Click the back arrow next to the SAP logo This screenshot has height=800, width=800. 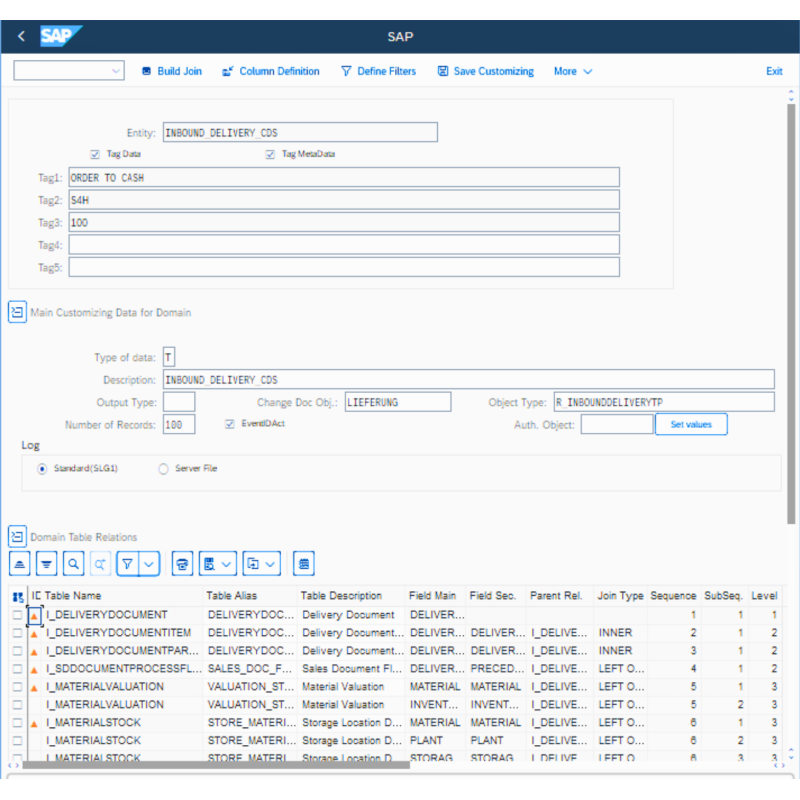click(20, 36)
